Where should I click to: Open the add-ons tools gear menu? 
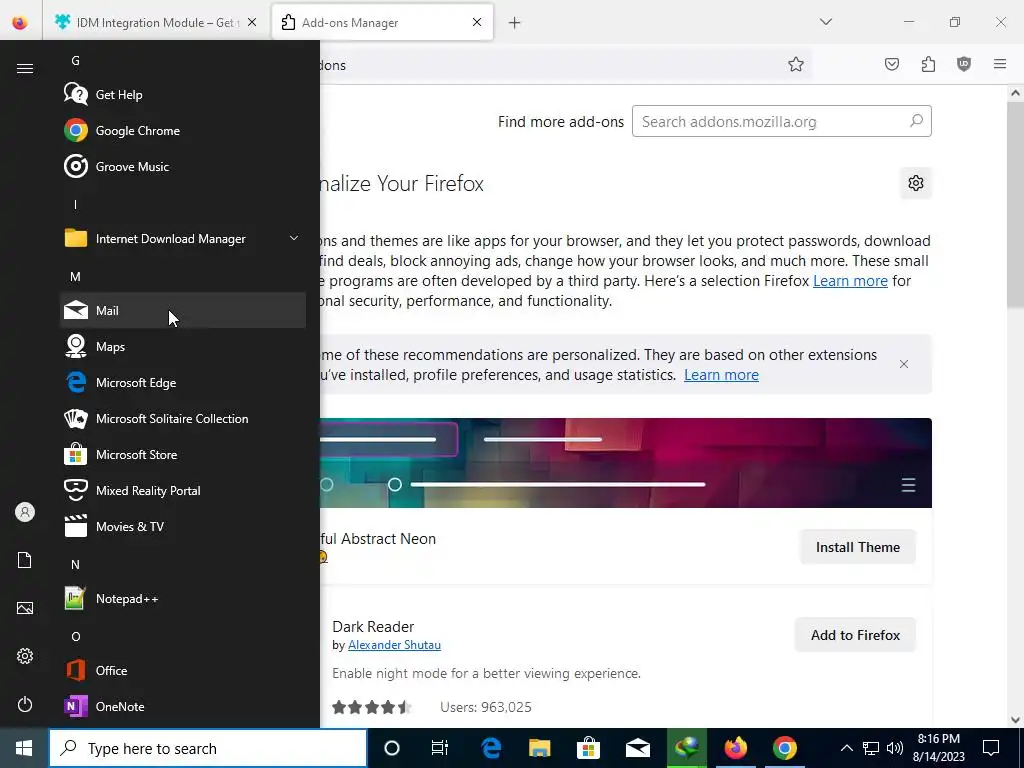click(x=916, y=183)
